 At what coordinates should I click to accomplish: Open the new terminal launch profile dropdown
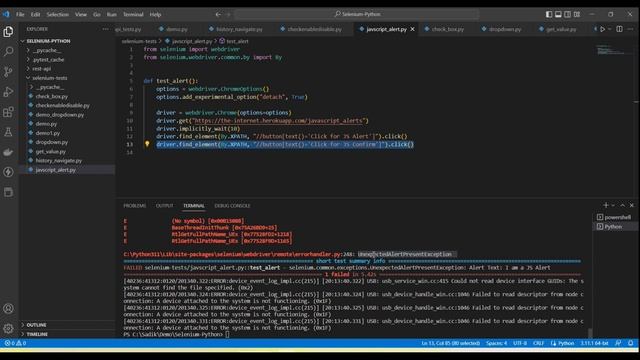point(613,205)
